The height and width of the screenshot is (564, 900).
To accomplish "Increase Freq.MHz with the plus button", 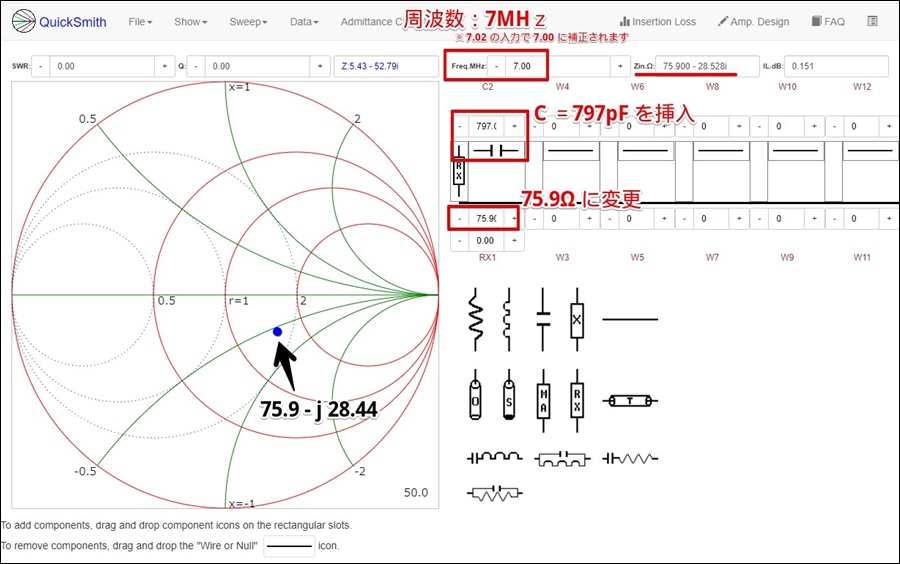I will click(620, 66).
